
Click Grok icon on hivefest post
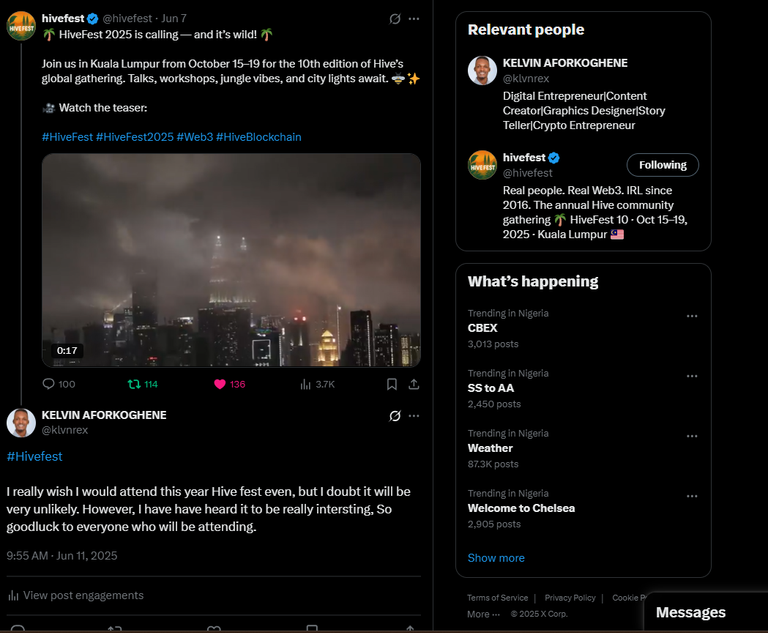pos(395,19)
